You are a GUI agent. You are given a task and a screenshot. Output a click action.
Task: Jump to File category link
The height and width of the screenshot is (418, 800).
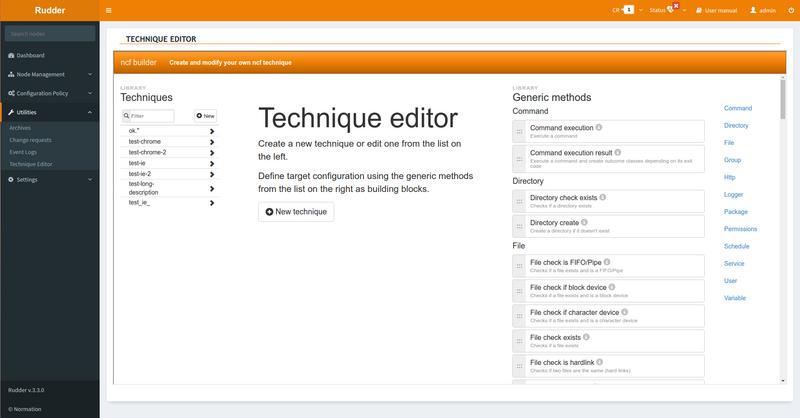pos(729,143)
